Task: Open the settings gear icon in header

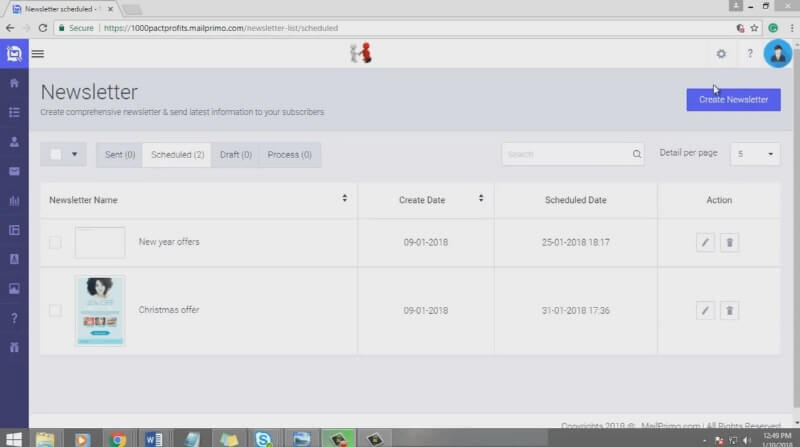Action: (721, 54)
